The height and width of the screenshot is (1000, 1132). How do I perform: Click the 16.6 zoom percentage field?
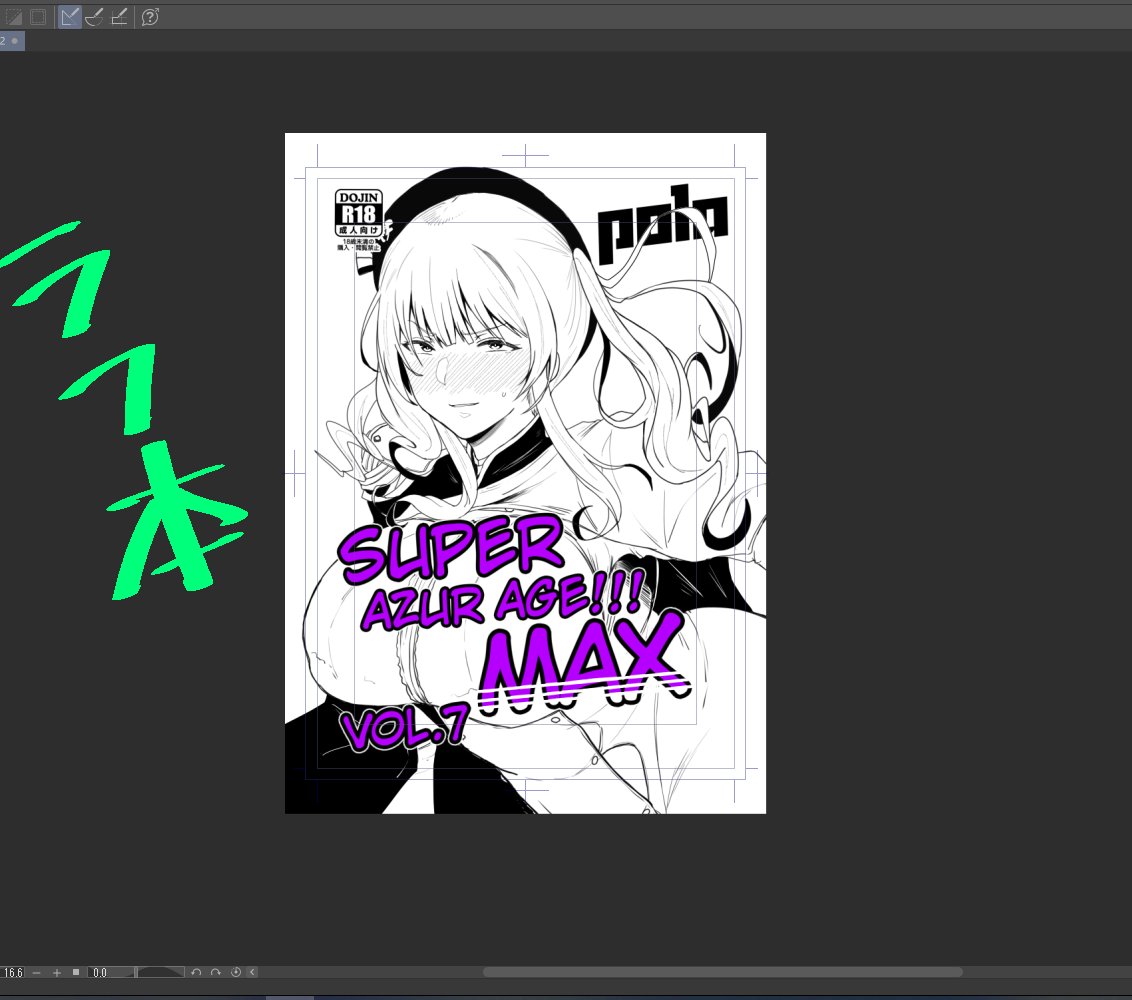14,973
